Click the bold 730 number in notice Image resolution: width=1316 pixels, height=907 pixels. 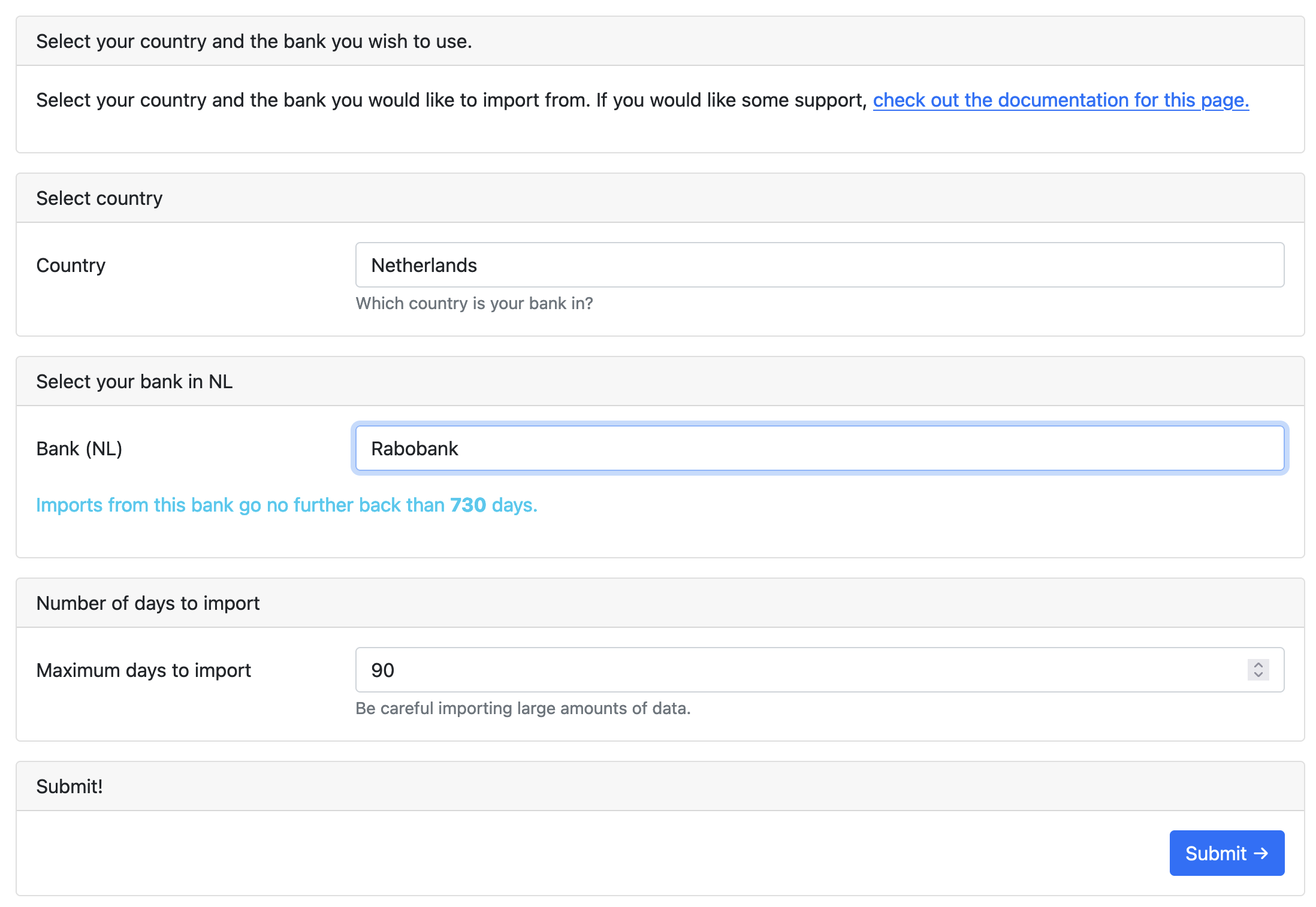[x=467, y=505]
